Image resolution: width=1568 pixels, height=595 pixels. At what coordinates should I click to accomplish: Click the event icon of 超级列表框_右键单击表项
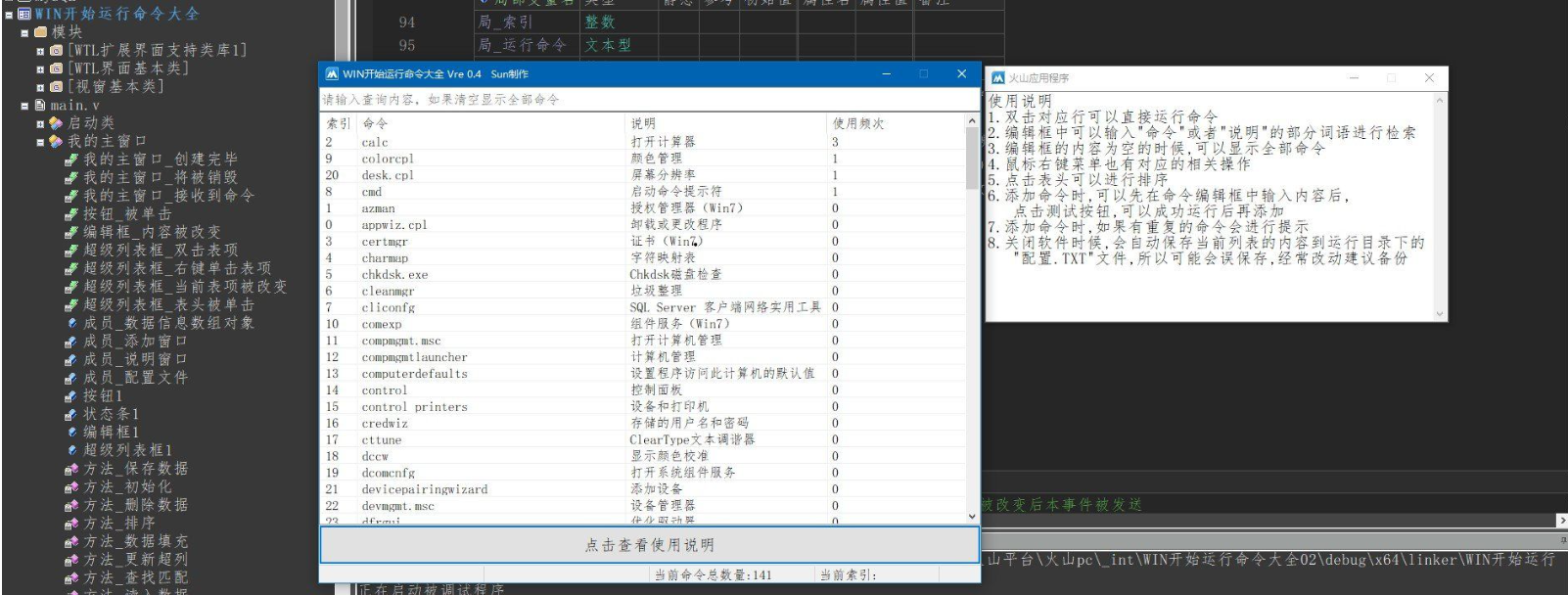pos(71,268)
